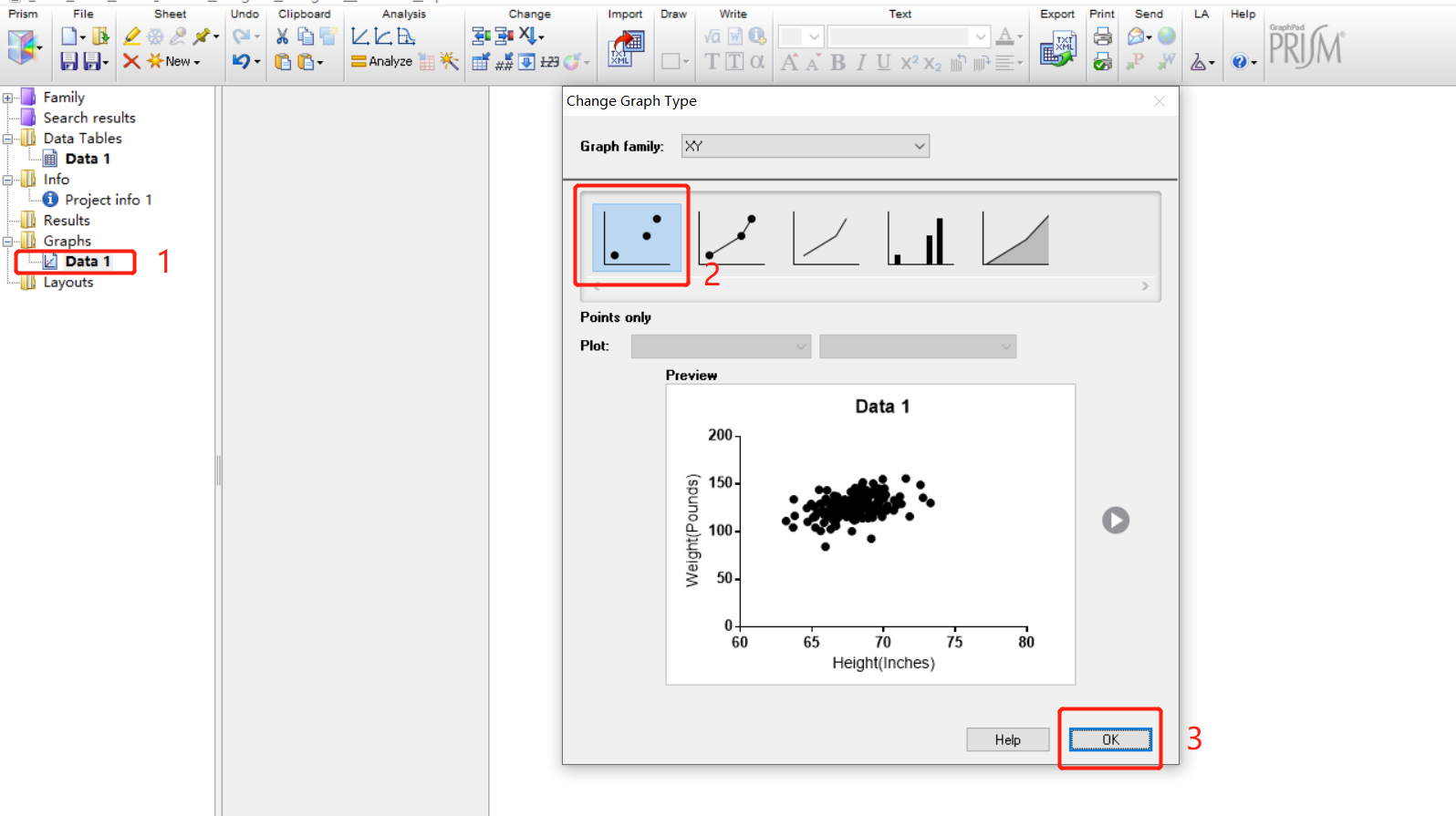Open the Graph family dropdown

tap(805, 146)
